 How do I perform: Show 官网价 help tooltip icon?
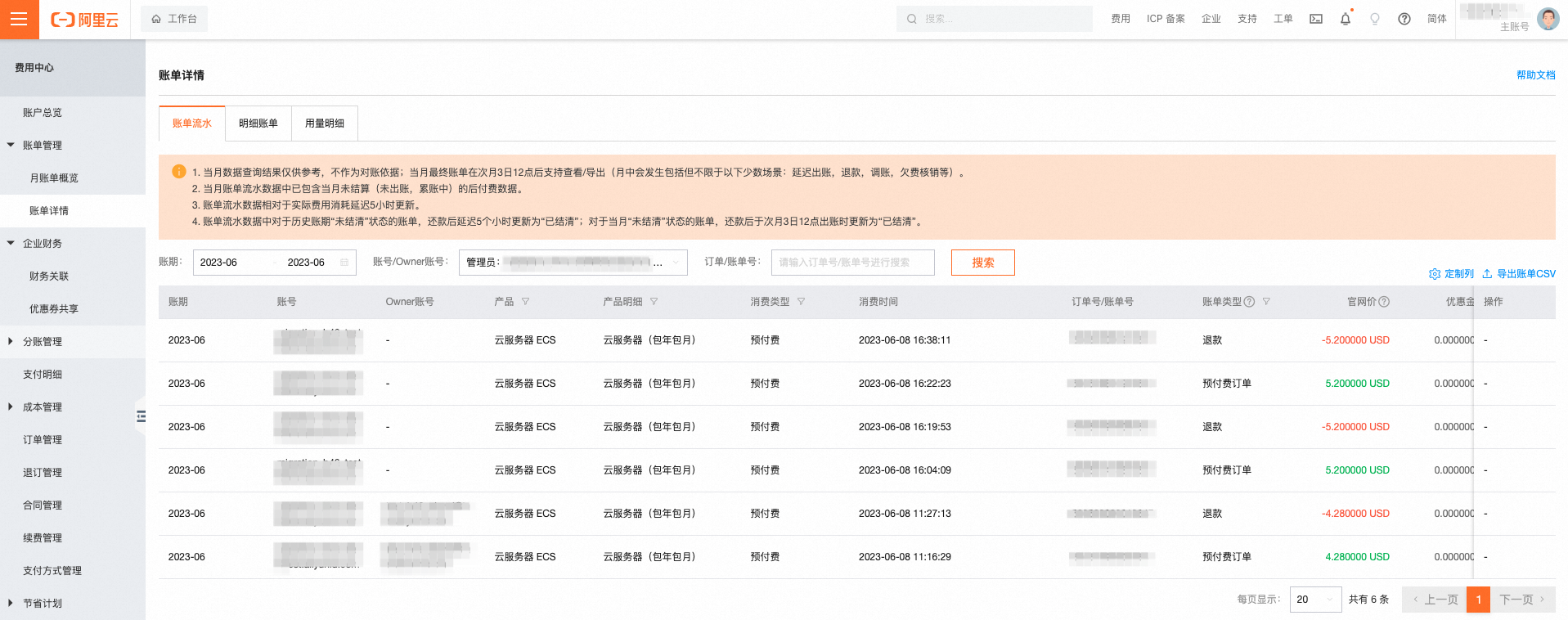point(1384,302)
